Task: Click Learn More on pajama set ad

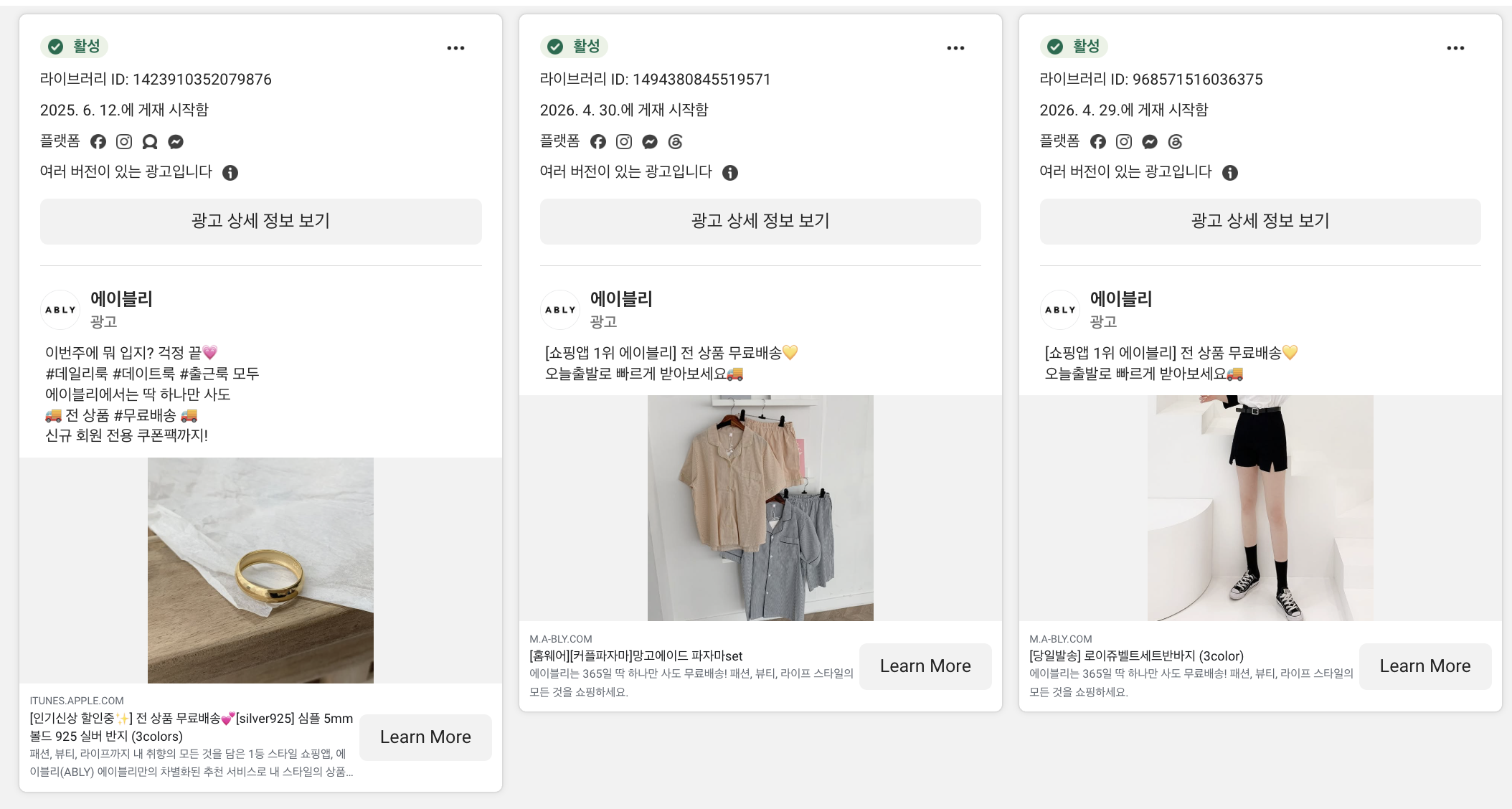Action: (925, 666)
